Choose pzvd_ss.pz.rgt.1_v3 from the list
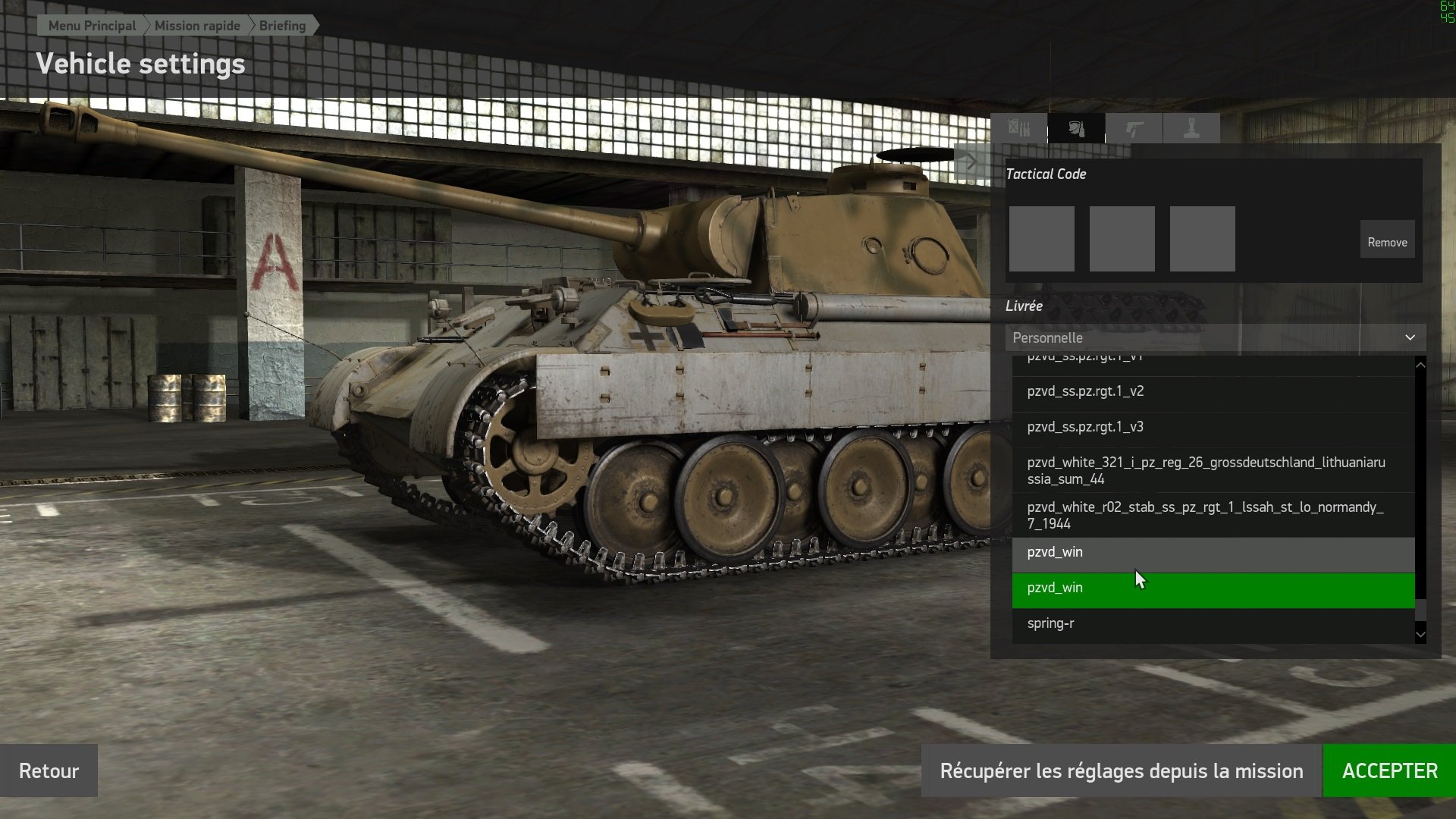Viewport: 1456px width, 819px height. click(x=1213, y=427)
